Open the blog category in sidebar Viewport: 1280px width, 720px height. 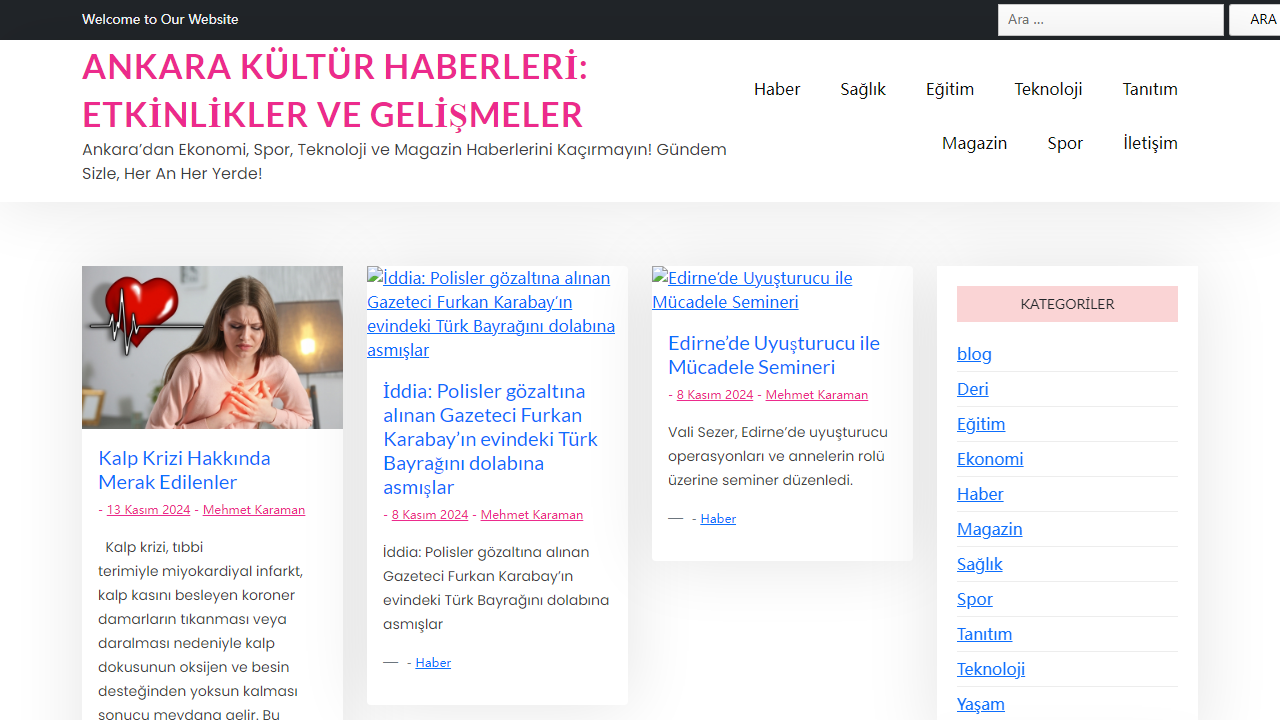click(x=974, y=353)
